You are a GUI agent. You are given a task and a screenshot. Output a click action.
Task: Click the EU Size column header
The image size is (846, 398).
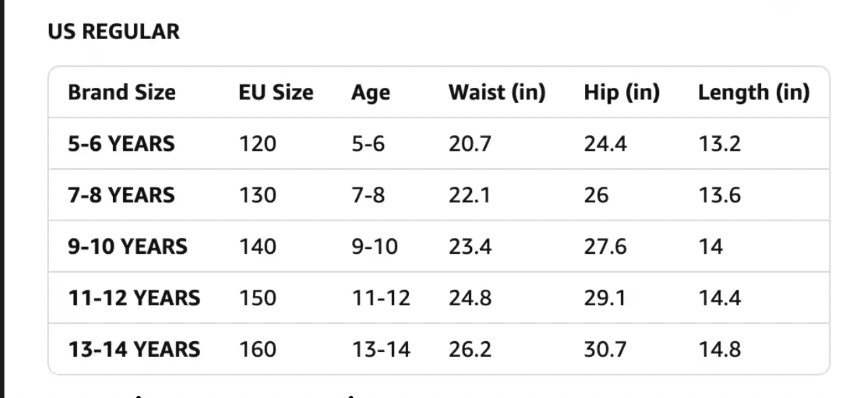(x=276, y=92)
